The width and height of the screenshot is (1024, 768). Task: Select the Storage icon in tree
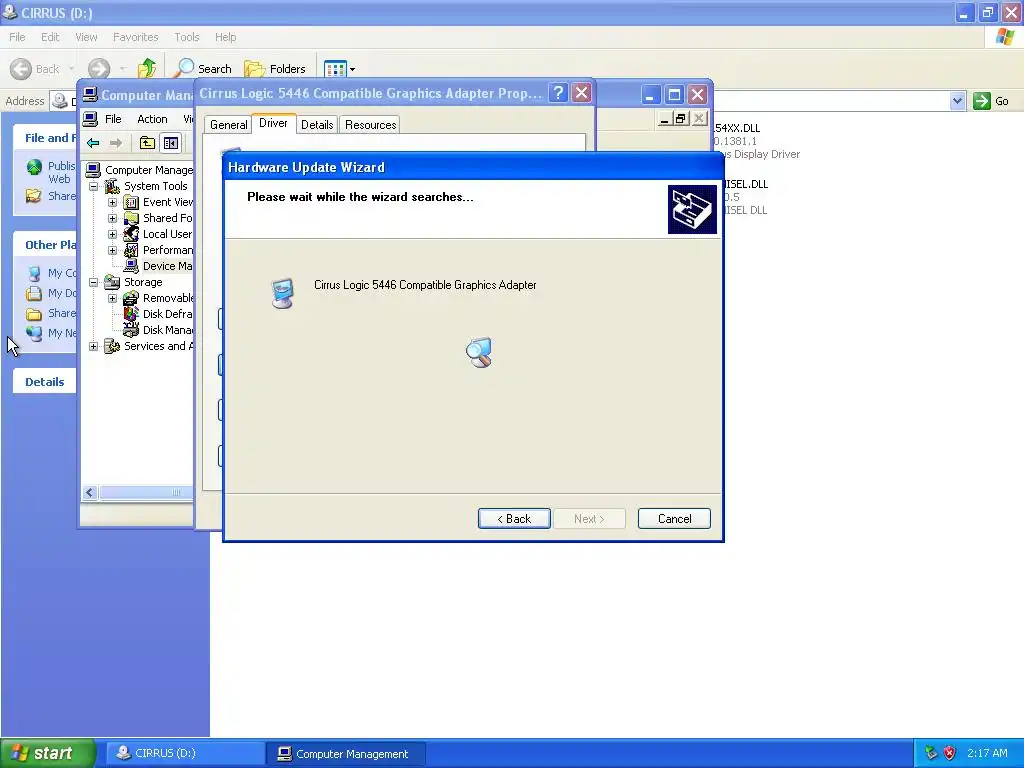112,282
